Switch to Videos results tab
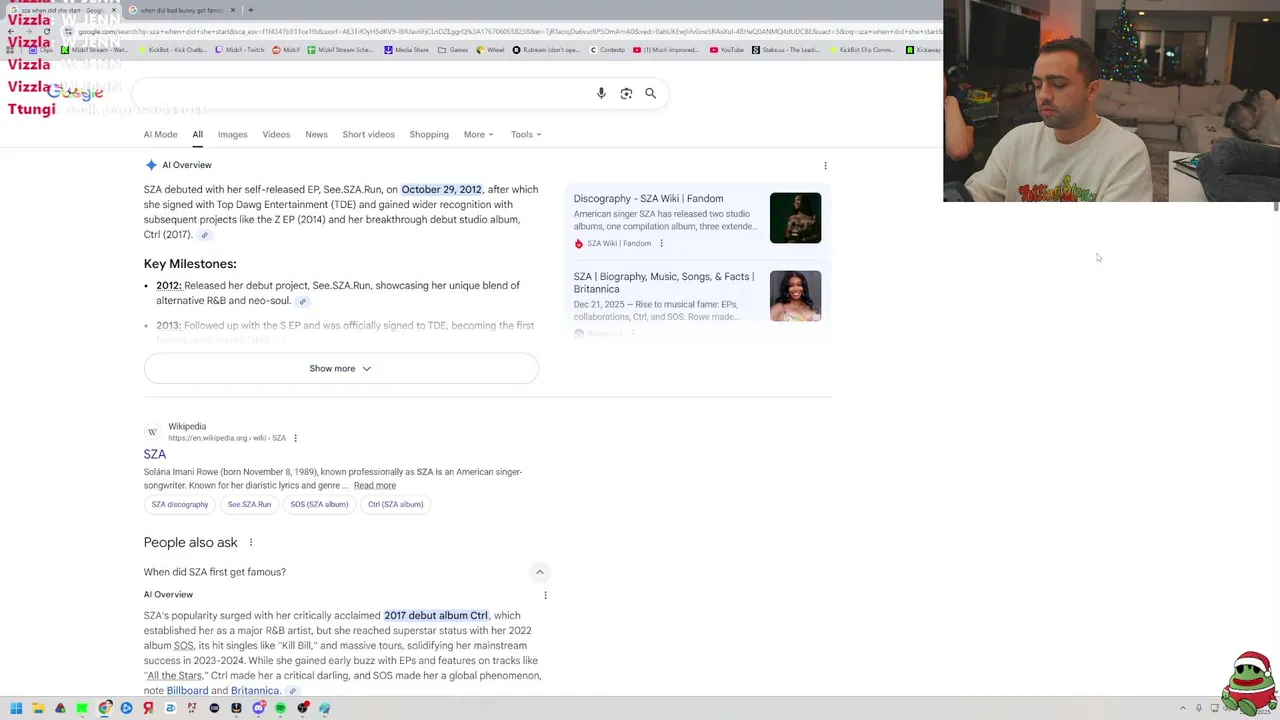Viewport: 1280px width, 720px height. 276,134
